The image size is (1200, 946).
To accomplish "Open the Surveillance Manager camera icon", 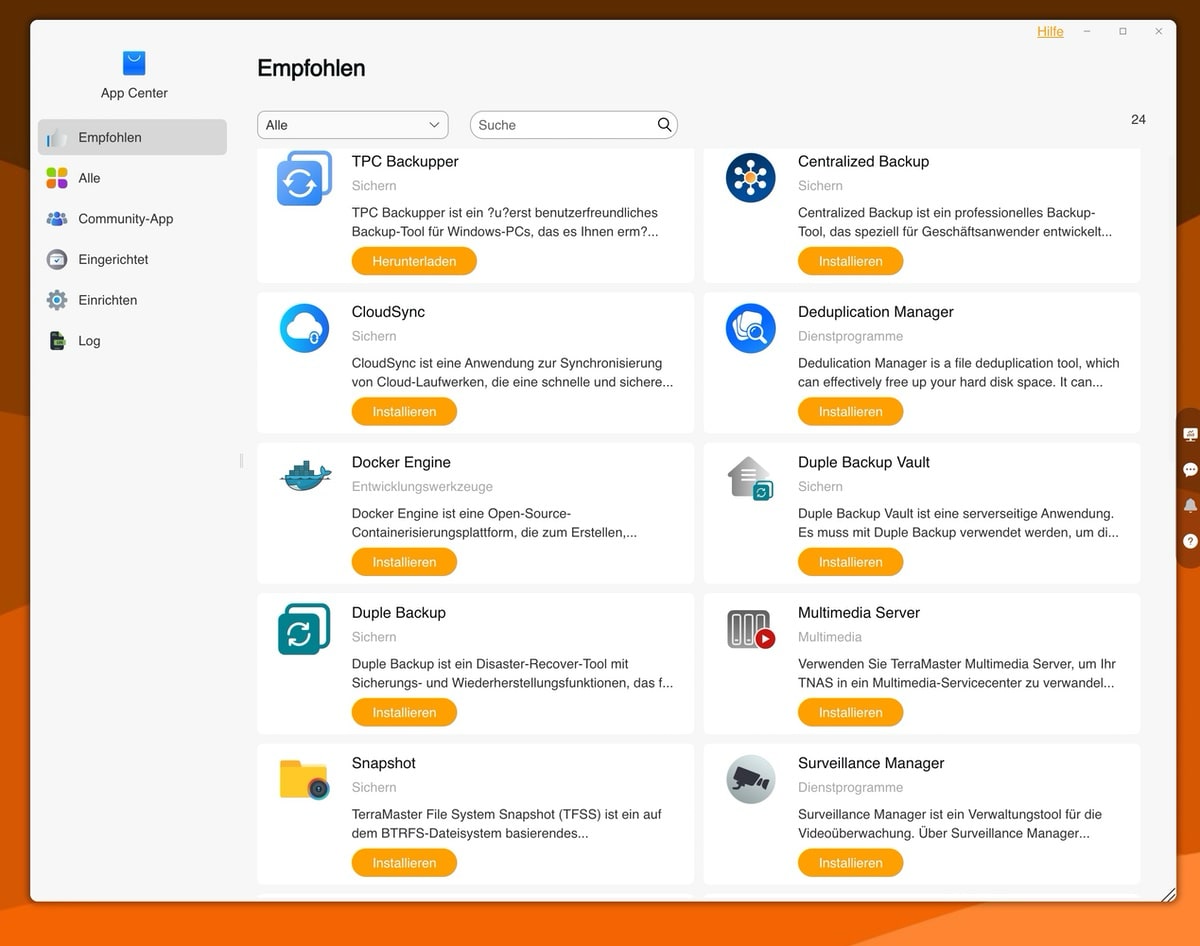I will coord(750,780).
